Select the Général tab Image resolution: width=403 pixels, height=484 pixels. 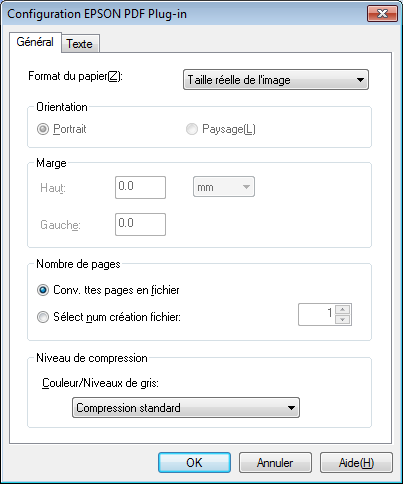point(35,42)
